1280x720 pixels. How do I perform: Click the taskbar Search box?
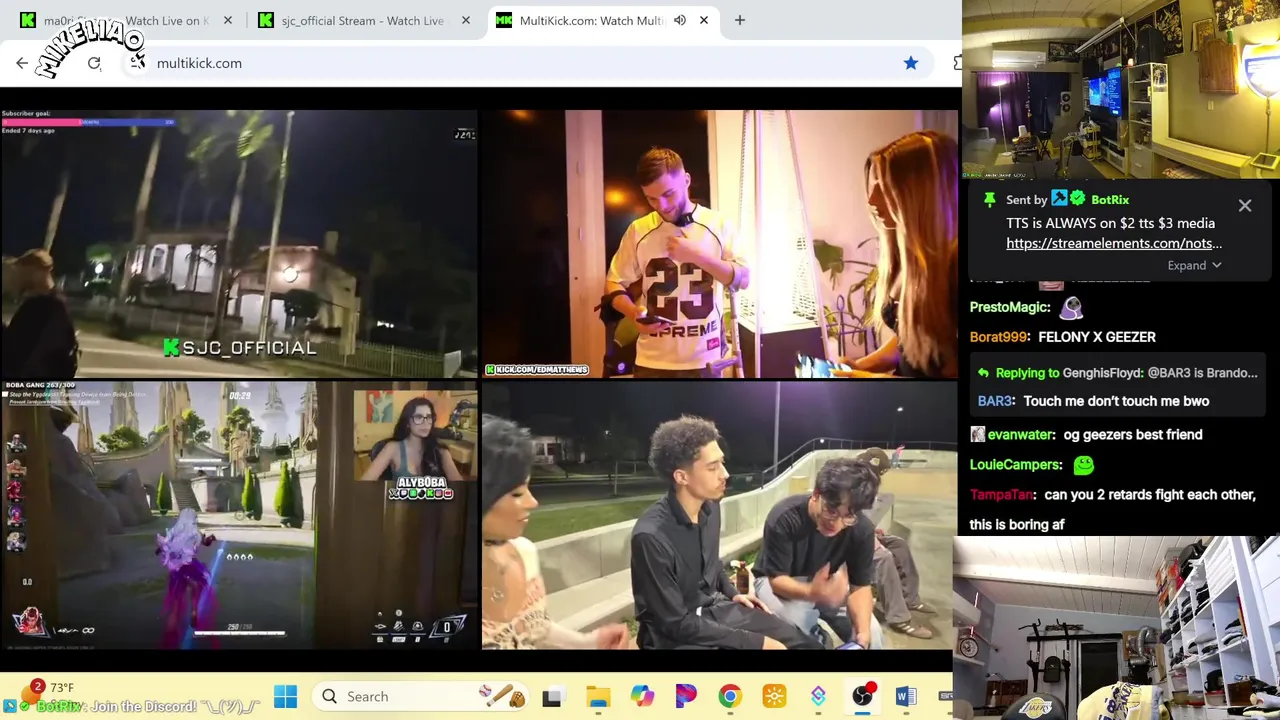point(420,696)
